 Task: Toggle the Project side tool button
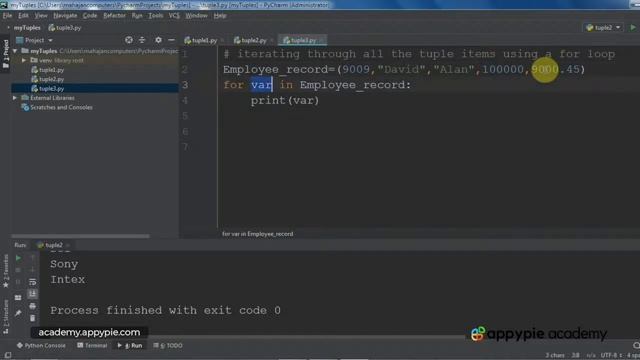tap(5, 54)
